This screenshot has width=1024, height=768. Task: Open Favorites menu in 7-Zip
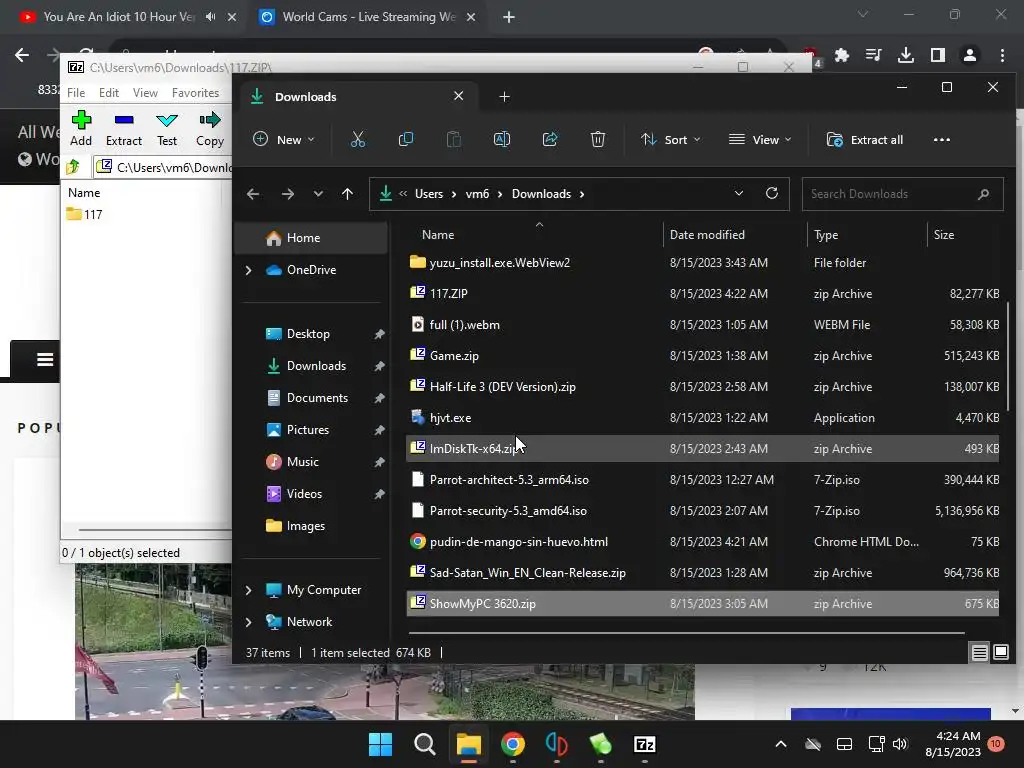click(x=195, y=93)
